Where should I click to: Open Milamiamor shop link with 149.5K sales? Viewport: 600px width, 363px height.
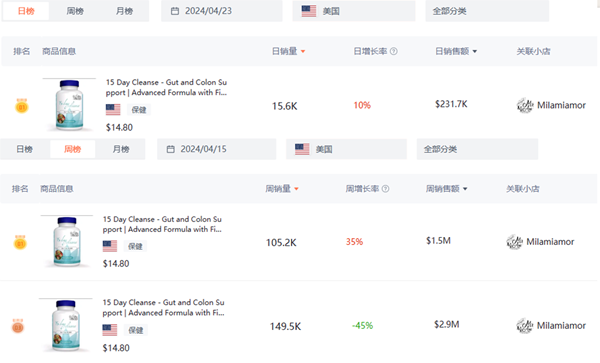pyautogui.click(x=551, y=326)
